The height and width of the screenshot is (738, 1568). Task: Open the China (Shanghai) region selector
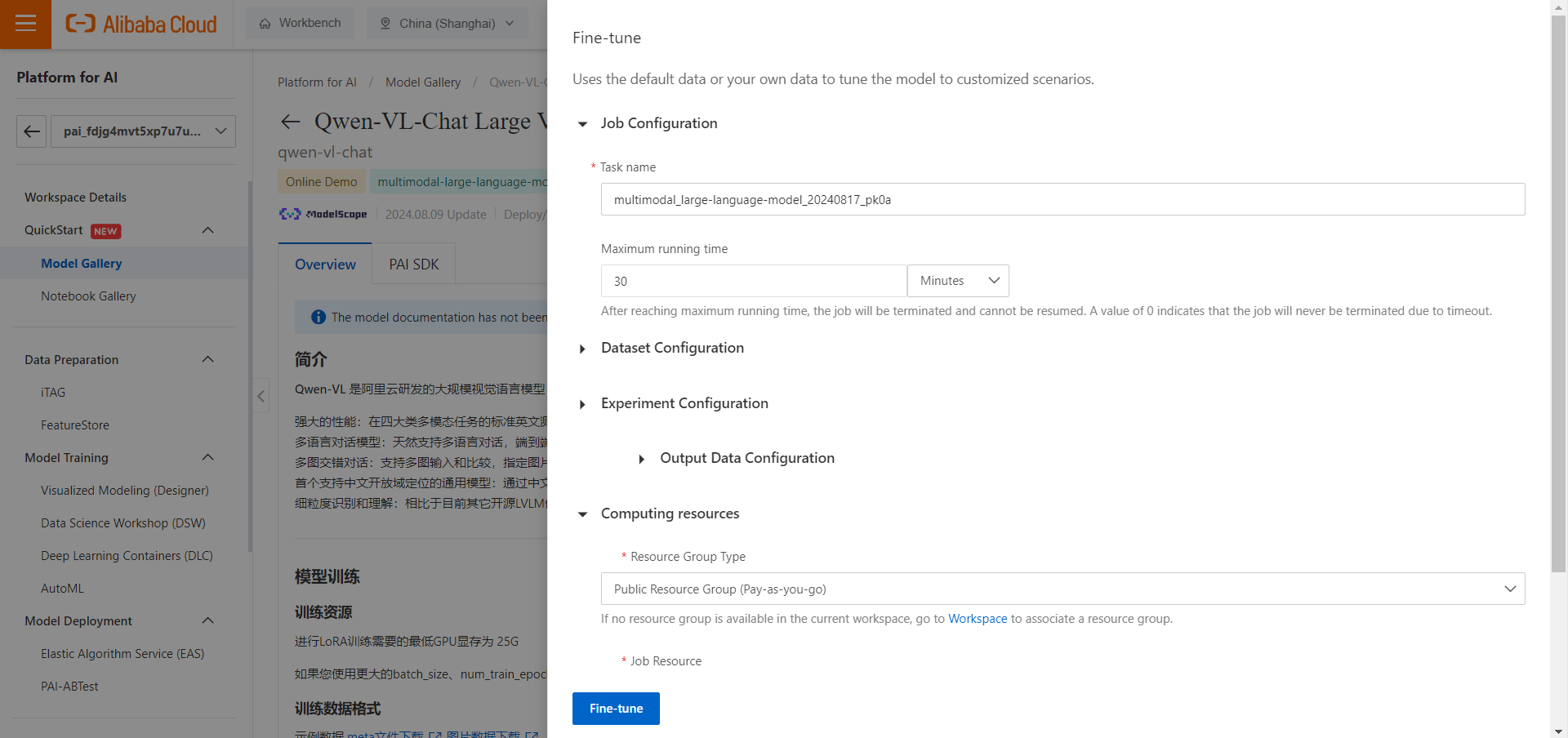point(448,23)
